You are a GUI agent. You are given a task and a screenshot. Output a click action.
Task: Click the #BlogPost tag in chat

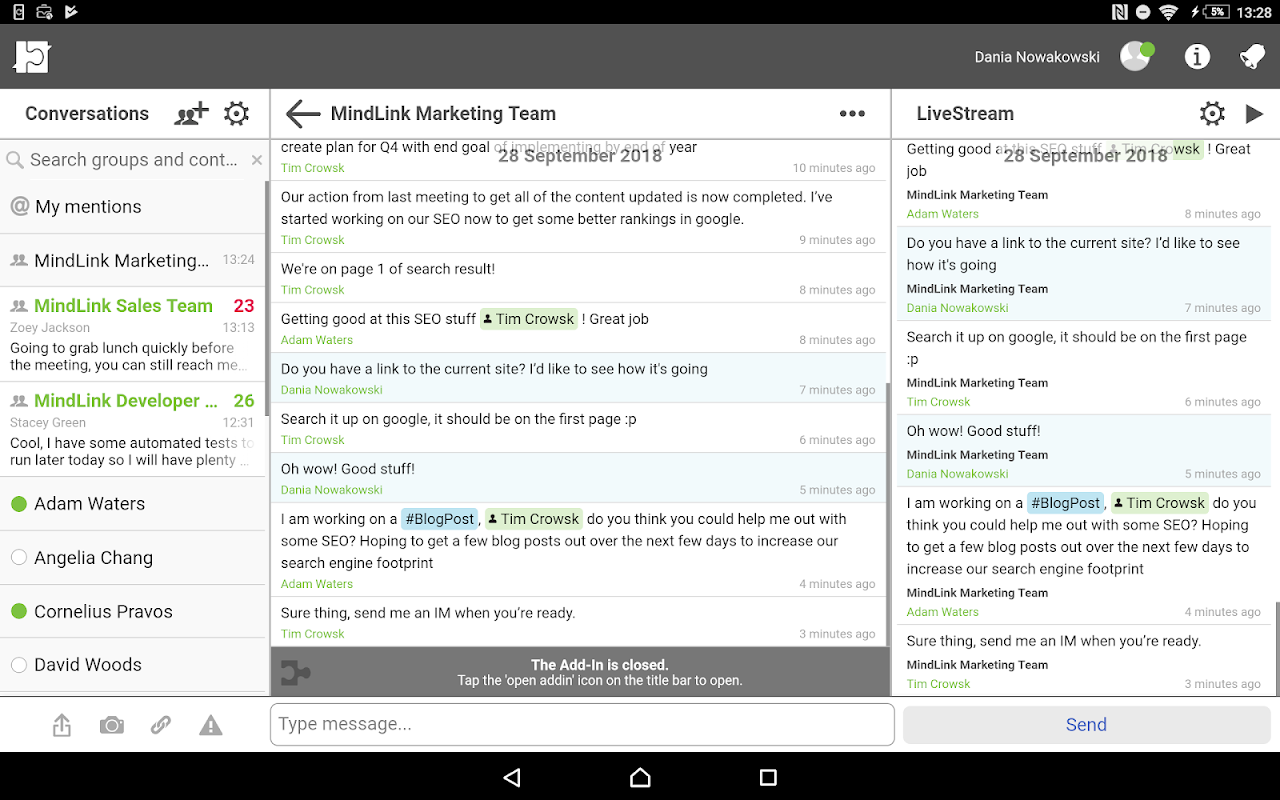pos(439,519)
